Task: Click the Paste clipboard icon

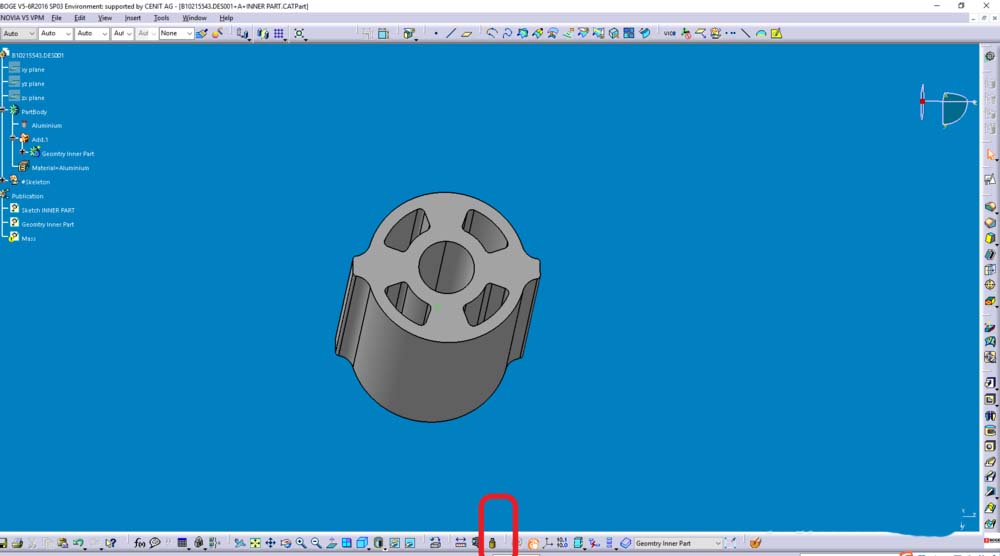Action: pyautogui.click(x=62, y=543)
